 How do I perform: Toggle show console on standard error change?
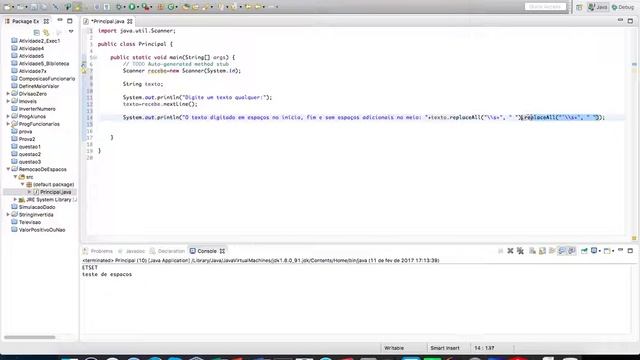pyautogui.click(x=571, y=251)
